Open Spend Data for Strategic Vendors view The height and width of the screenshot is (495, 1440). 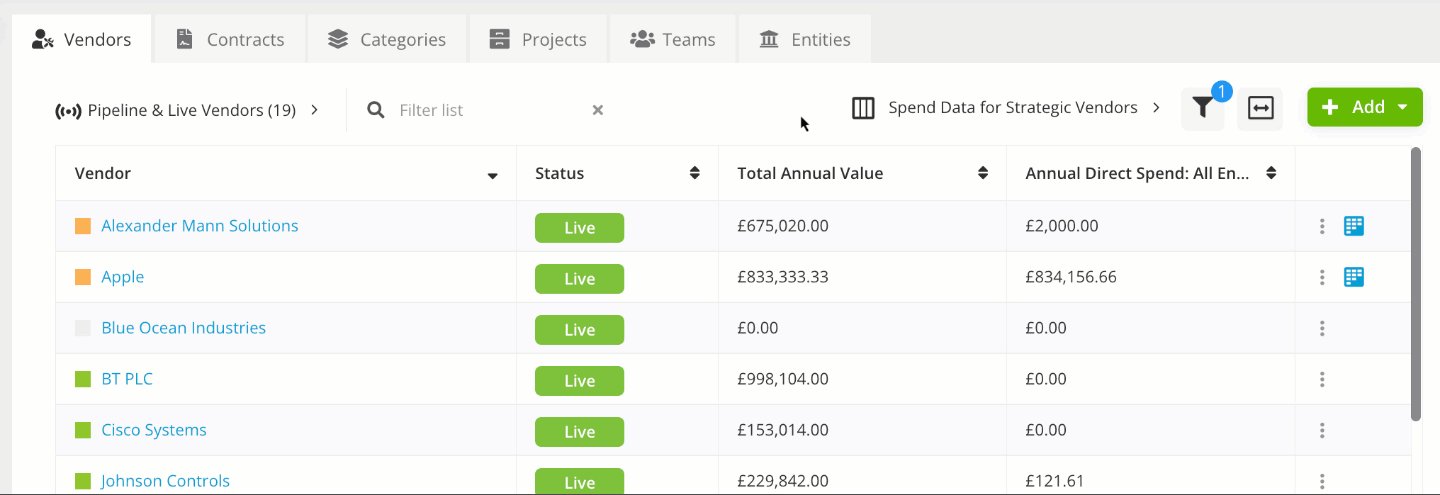(x=1013, y=108)
